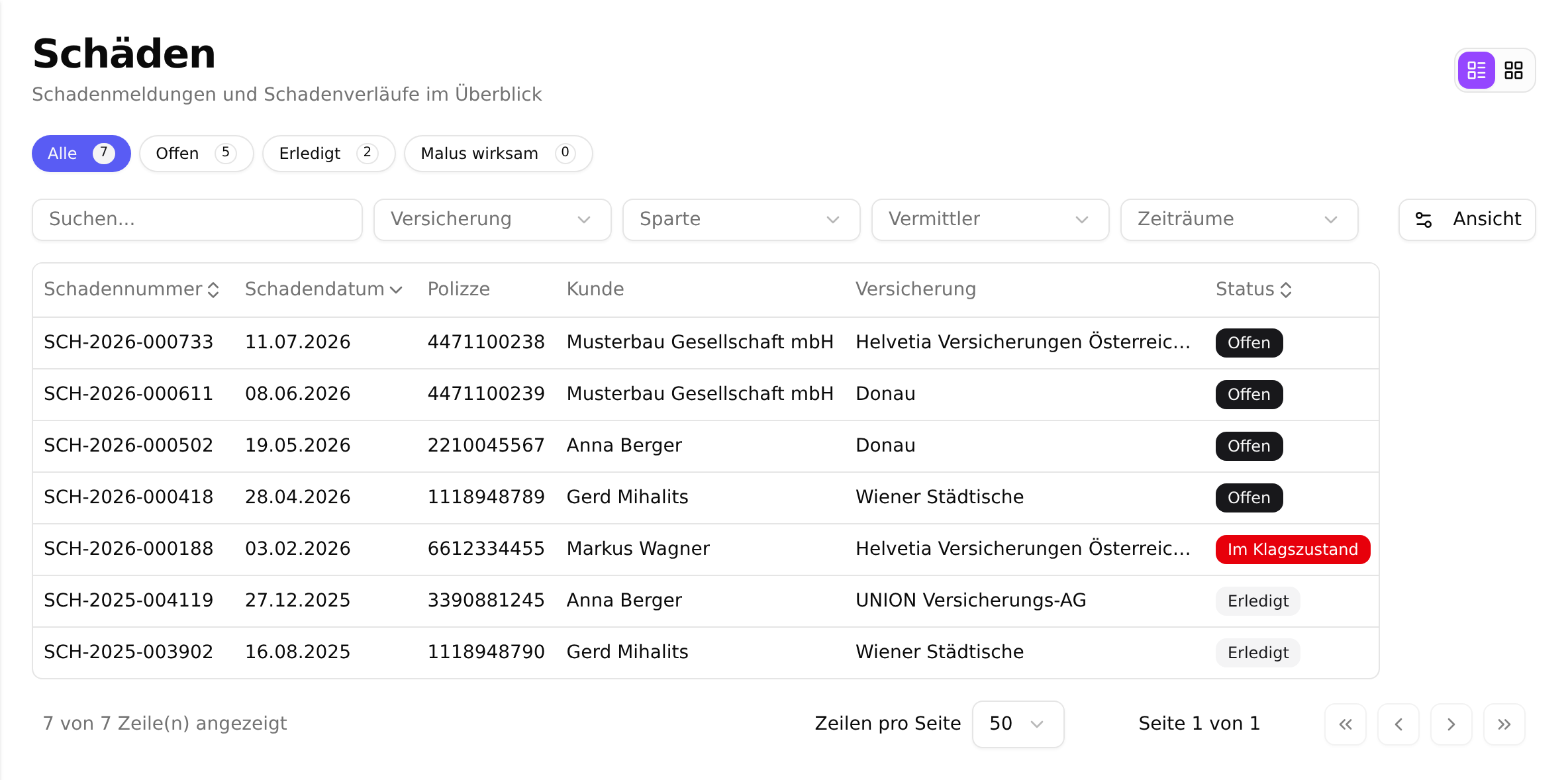
Task: Open the Versicherung dropdown filter
Action: 493,220
